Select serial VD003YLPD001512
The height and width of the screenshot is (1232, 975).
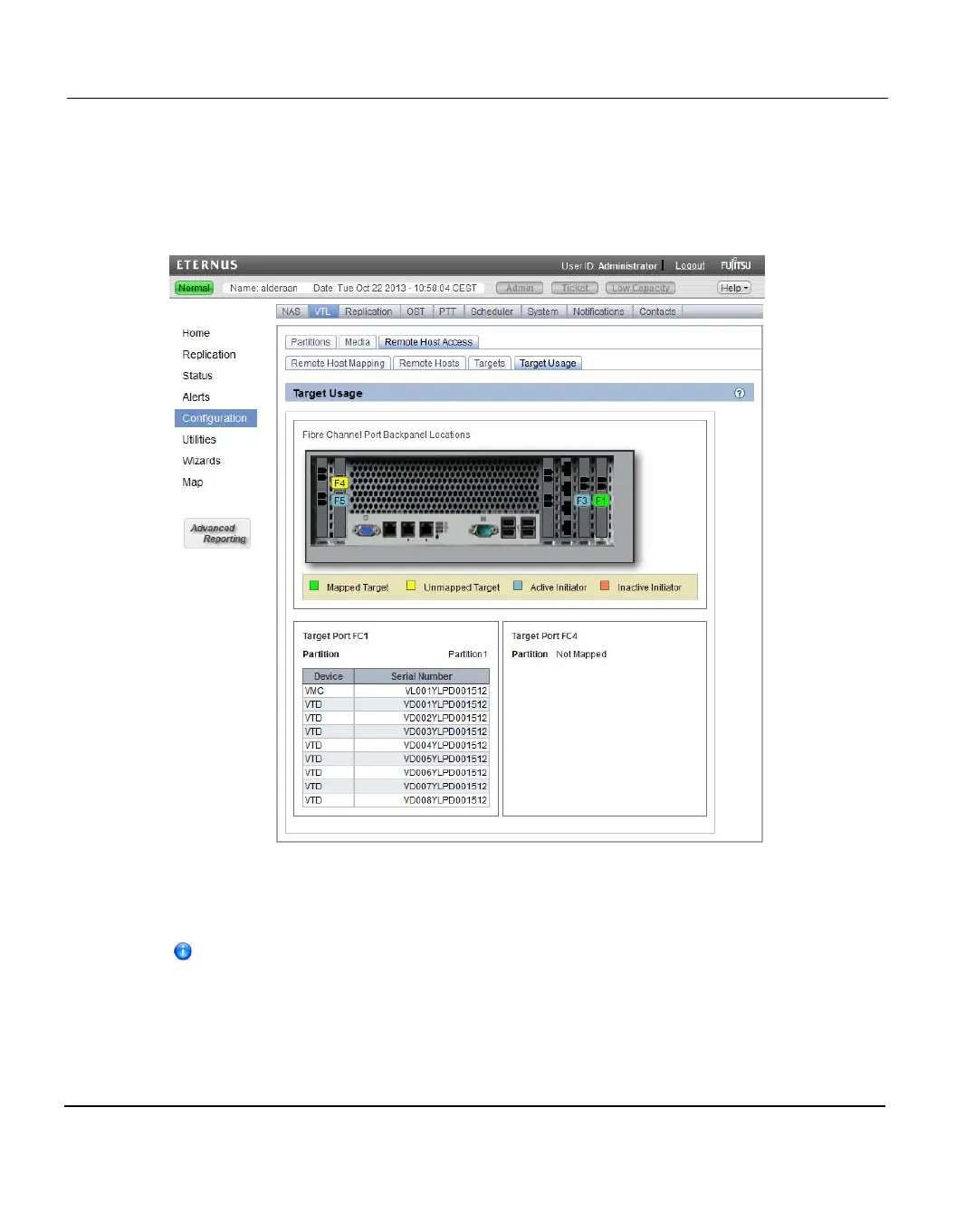point(445,731)
